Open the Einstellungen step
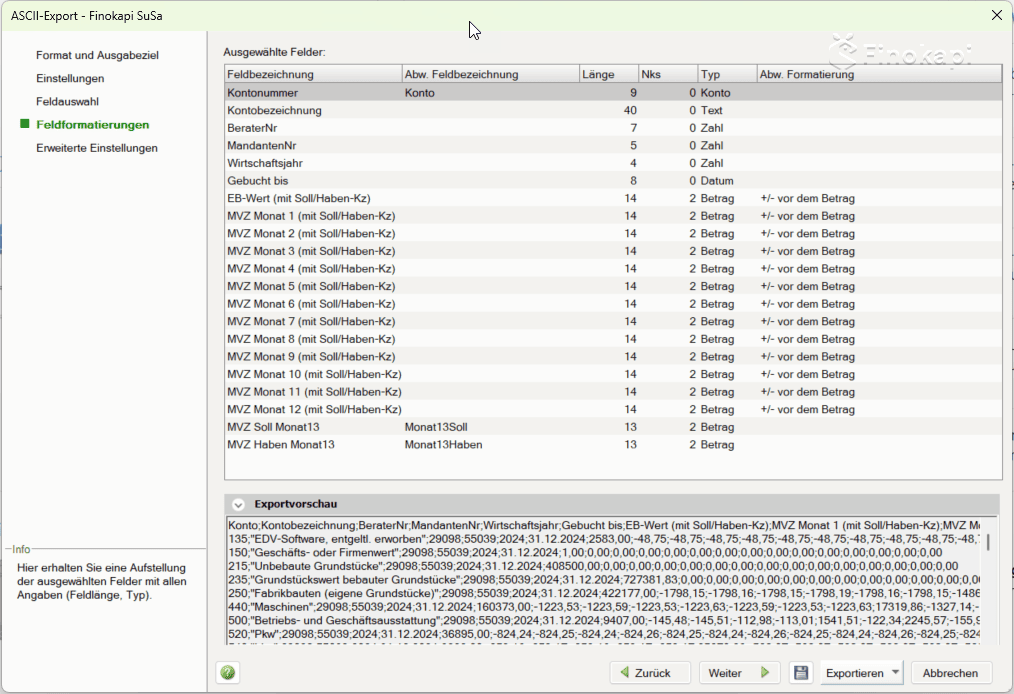This screenshot has height=694, width=1014. coord(70,79)
